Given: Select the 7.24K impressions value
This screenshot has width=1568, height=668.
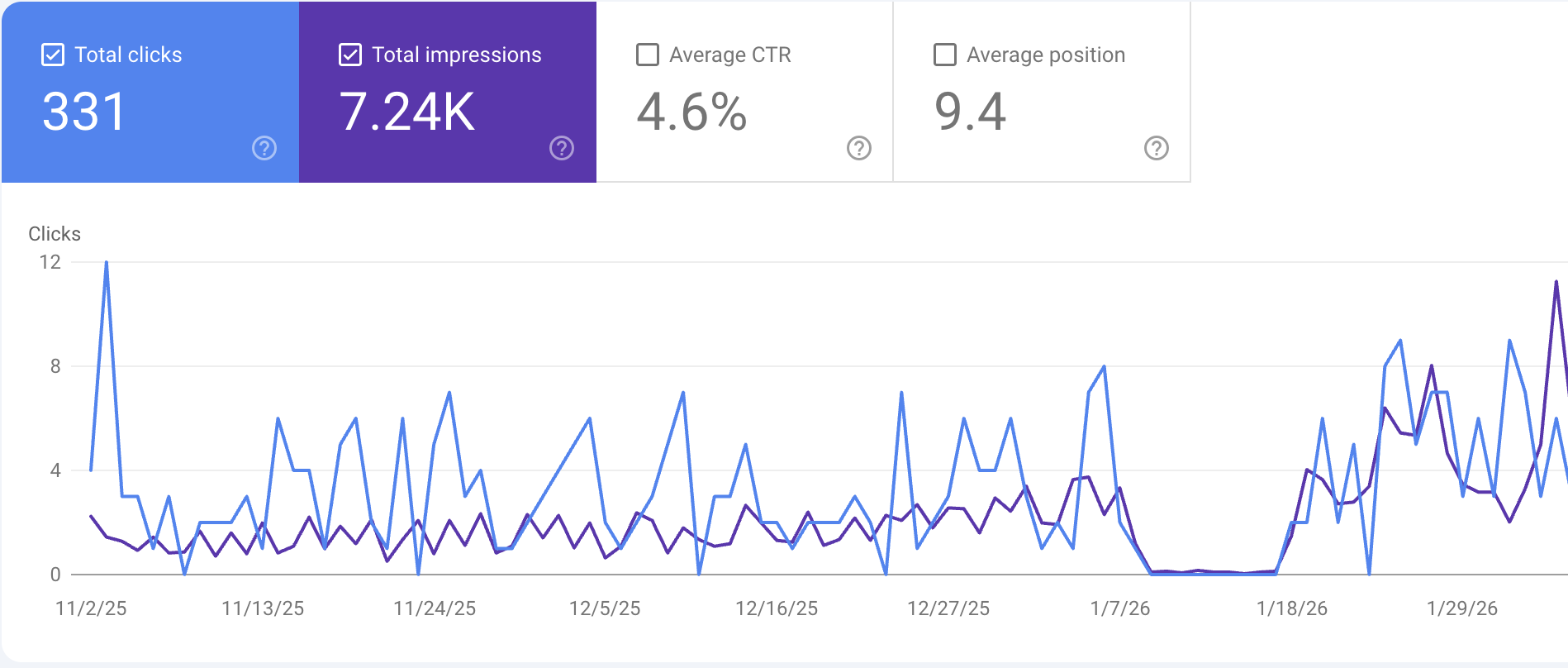Looking at the screenshot, I should (407, 112).
